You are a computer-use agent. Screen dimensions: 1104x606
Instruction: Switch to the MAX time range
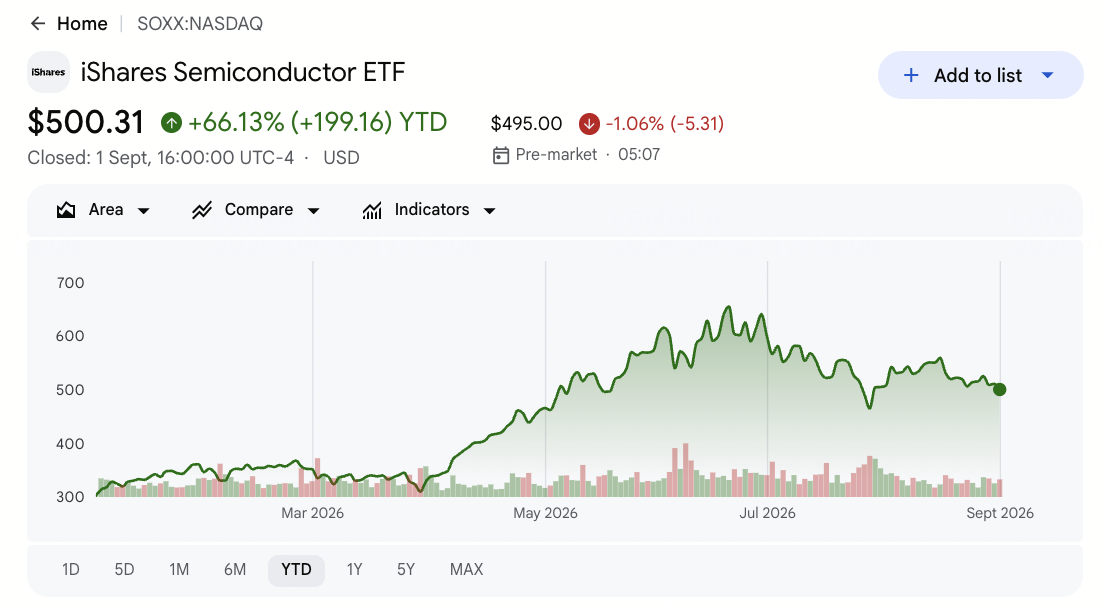point(467,569)
